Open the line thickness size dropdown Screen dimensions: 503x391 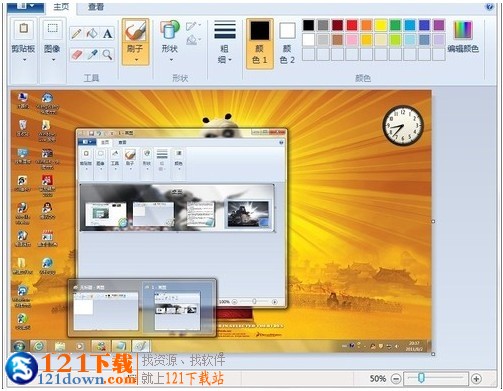click(225, 42)
